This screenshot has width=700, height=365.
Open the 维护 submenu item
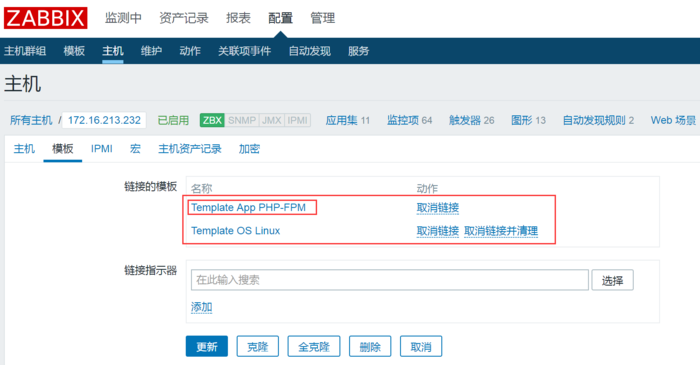point(151,51)
